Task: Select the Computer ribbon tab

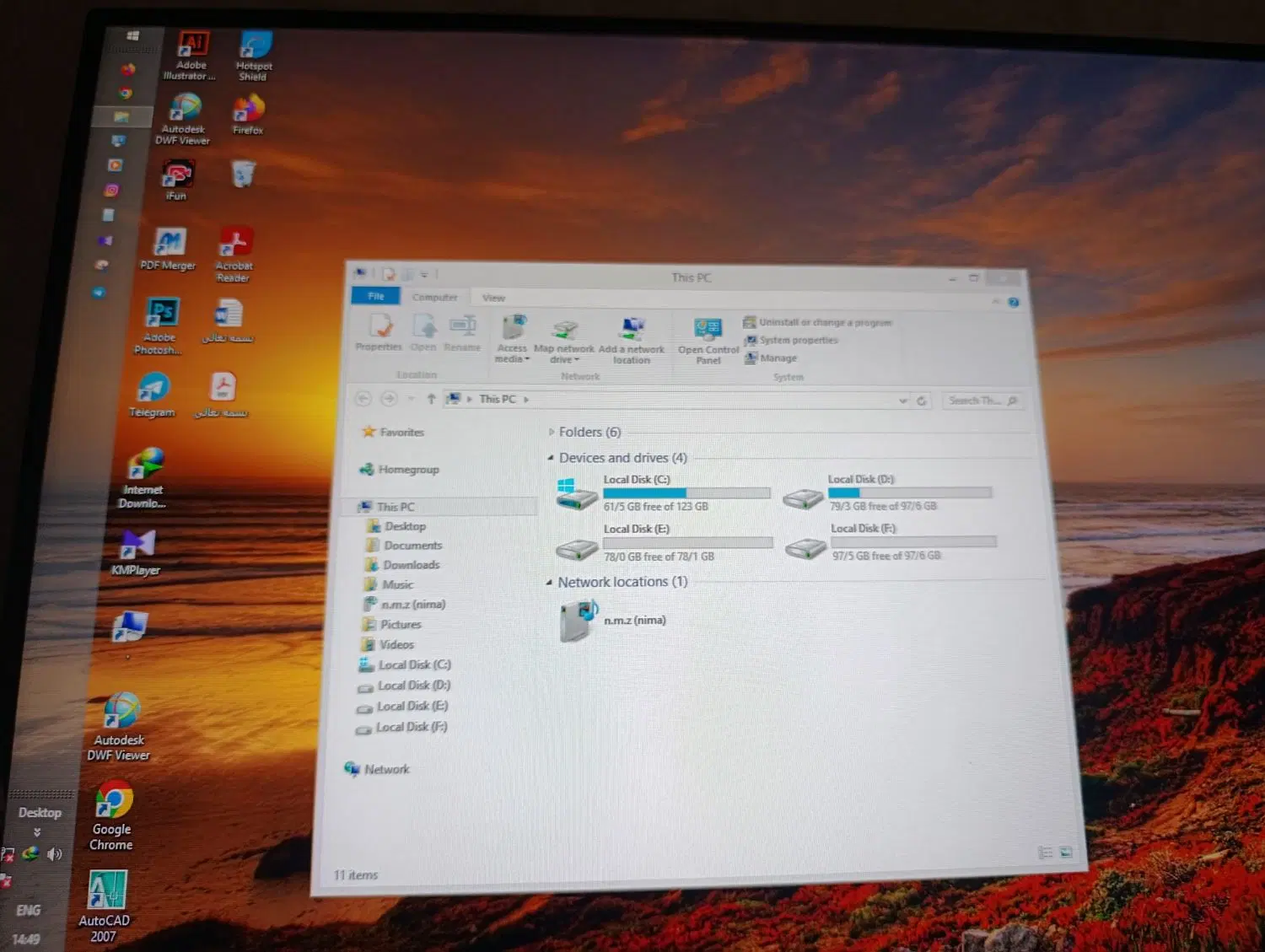Action: (435, 297)
